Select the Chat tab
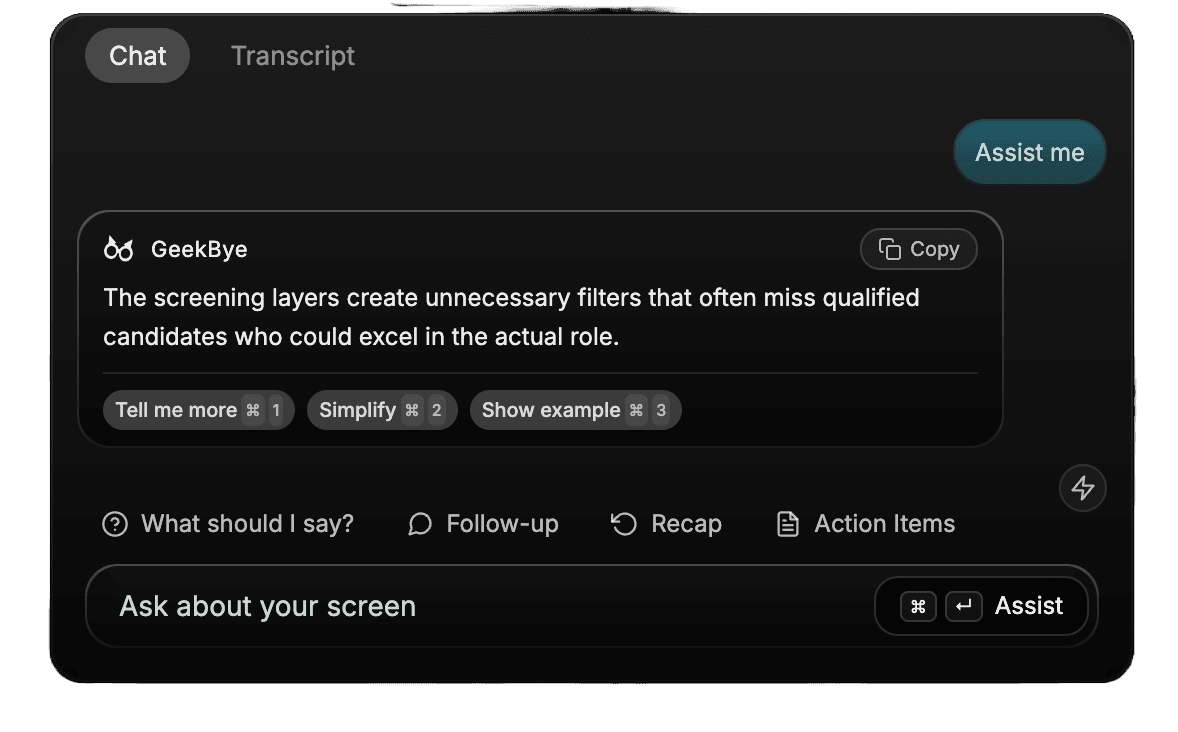Image resolution: width=1178 pixels, height=732 pixels. (137, 55)
